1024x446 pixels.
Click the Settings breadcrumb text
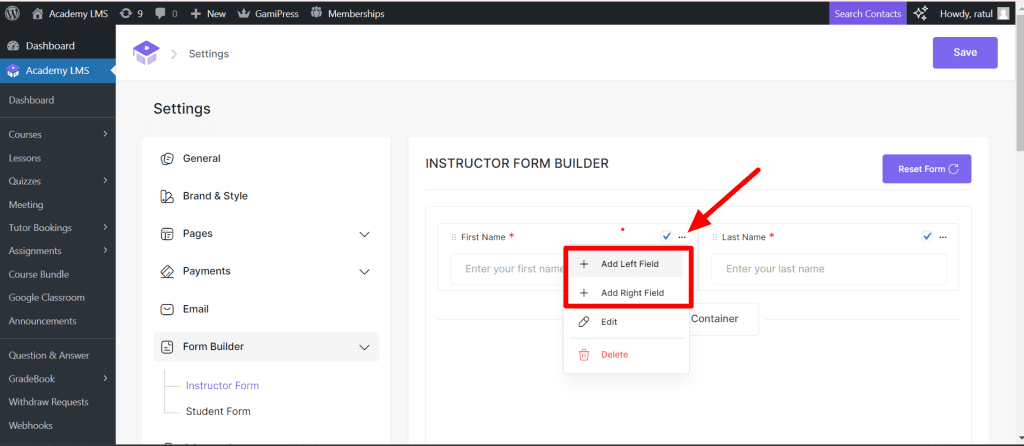[x=209, y=54]
